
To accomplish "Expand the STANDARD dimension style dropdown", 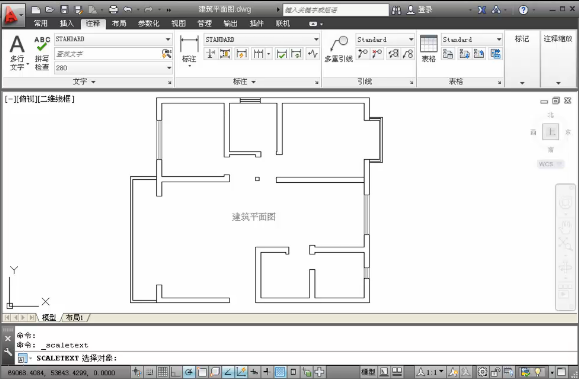I will click(262, 40).
